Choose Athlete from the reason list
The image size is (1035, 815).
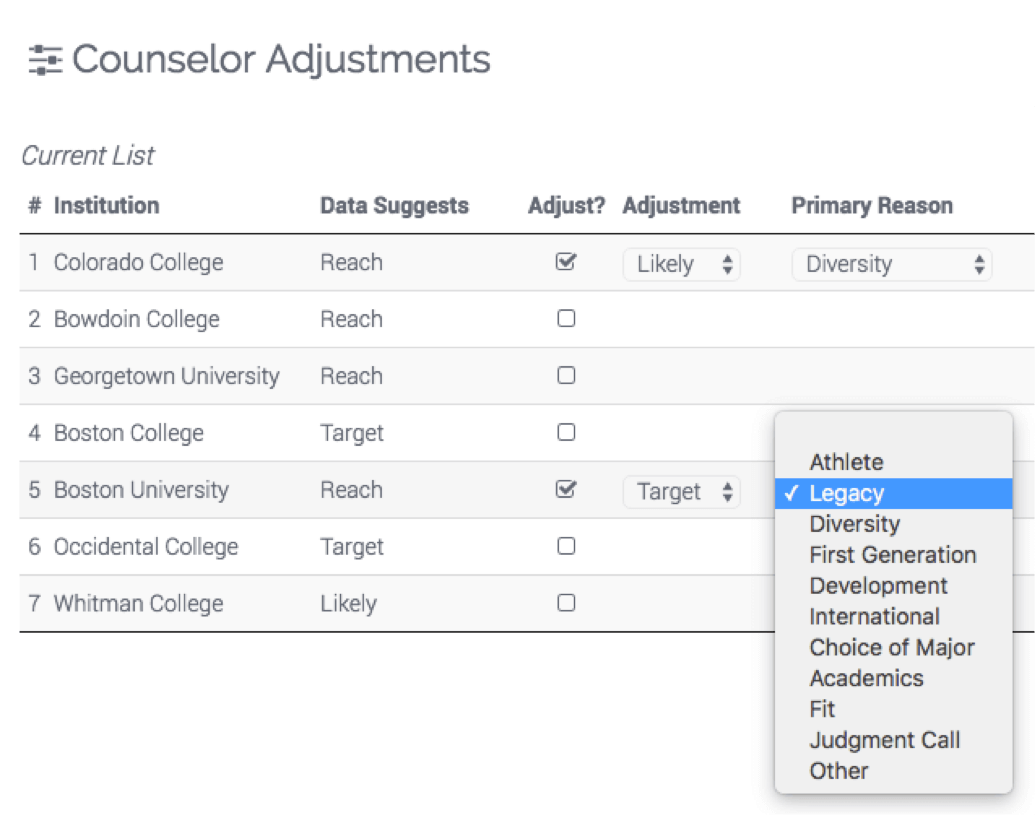click(894, 462)
